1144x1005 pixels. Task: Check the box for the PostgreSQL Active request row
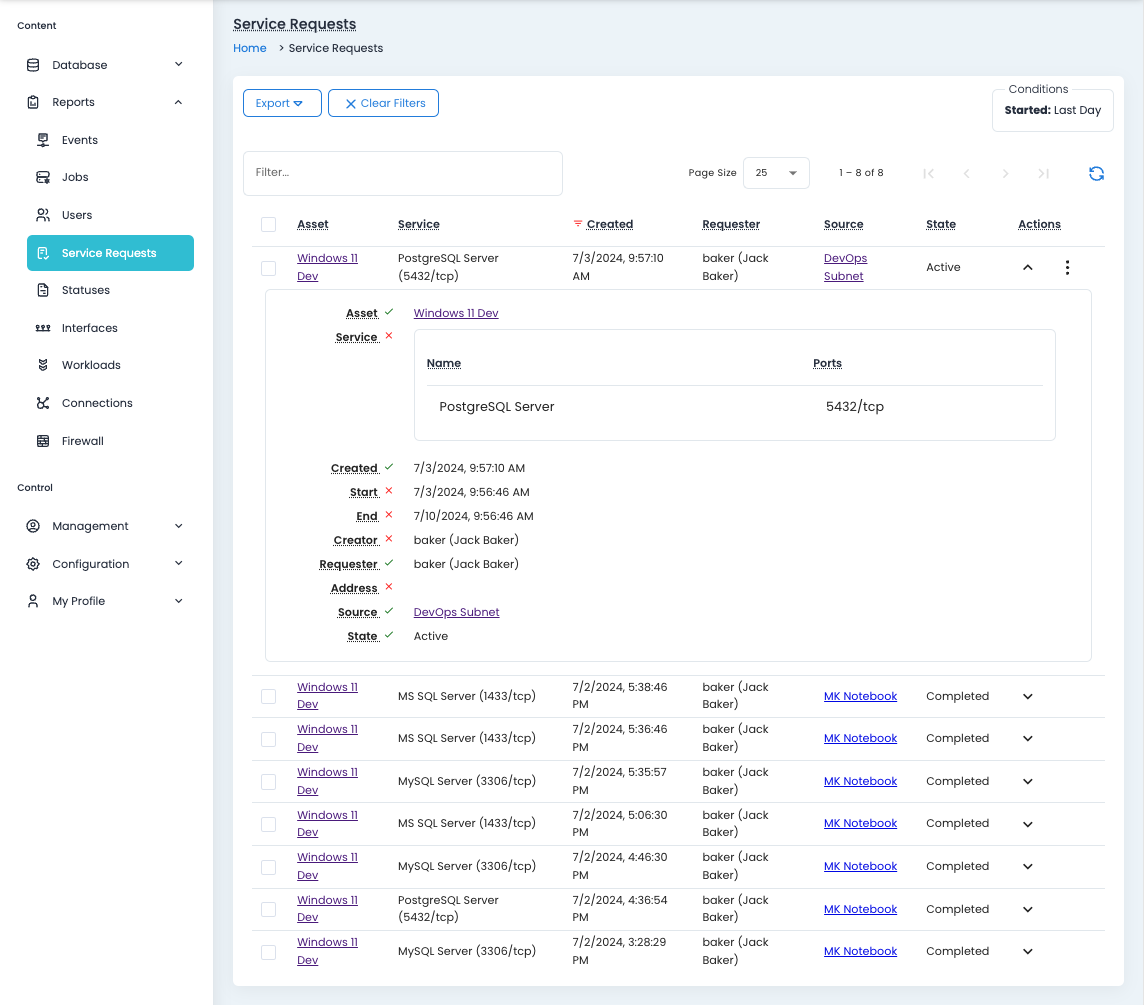pyautogui.click(x=268, y=268)
